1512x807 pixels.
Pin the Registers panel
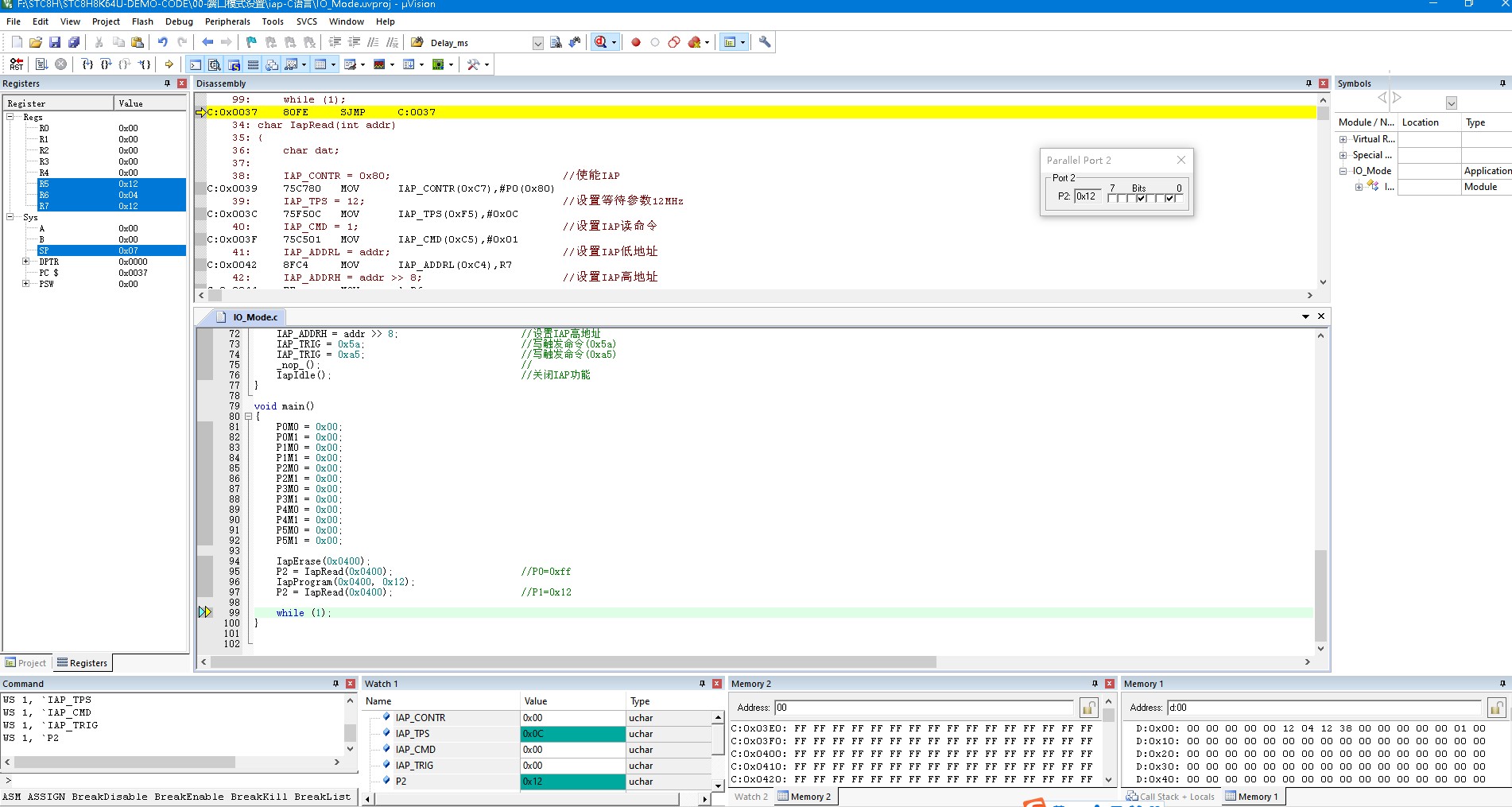pos(167,83)
